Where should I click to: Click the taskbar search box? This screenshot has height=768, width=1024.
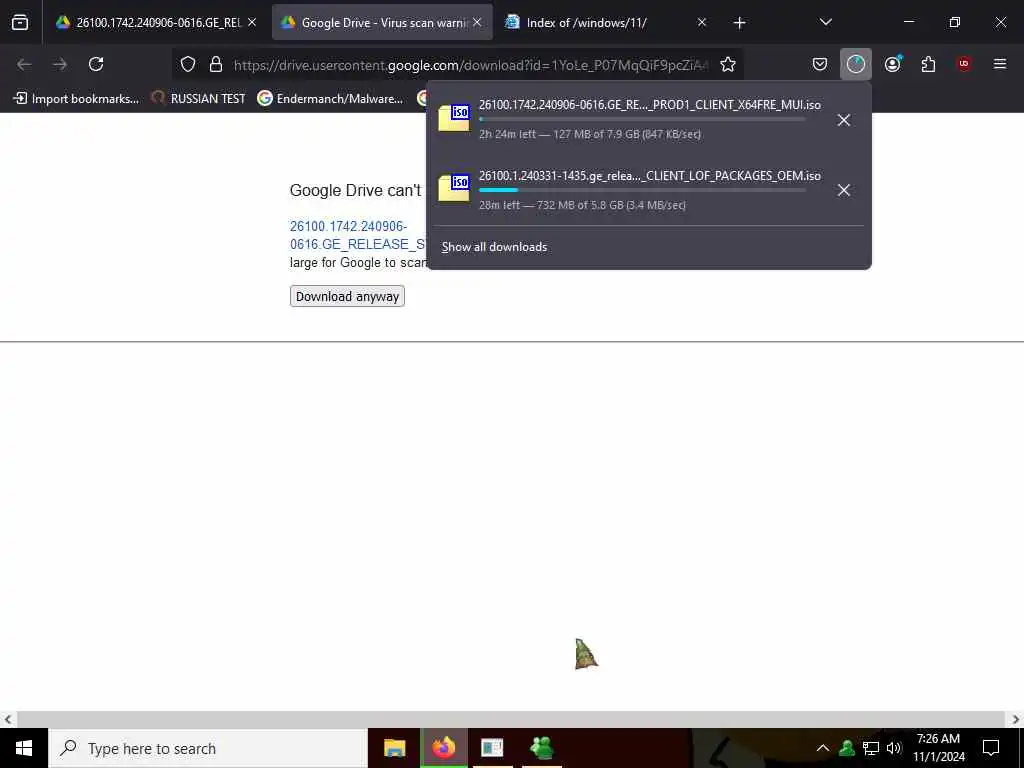click(208, 748)
